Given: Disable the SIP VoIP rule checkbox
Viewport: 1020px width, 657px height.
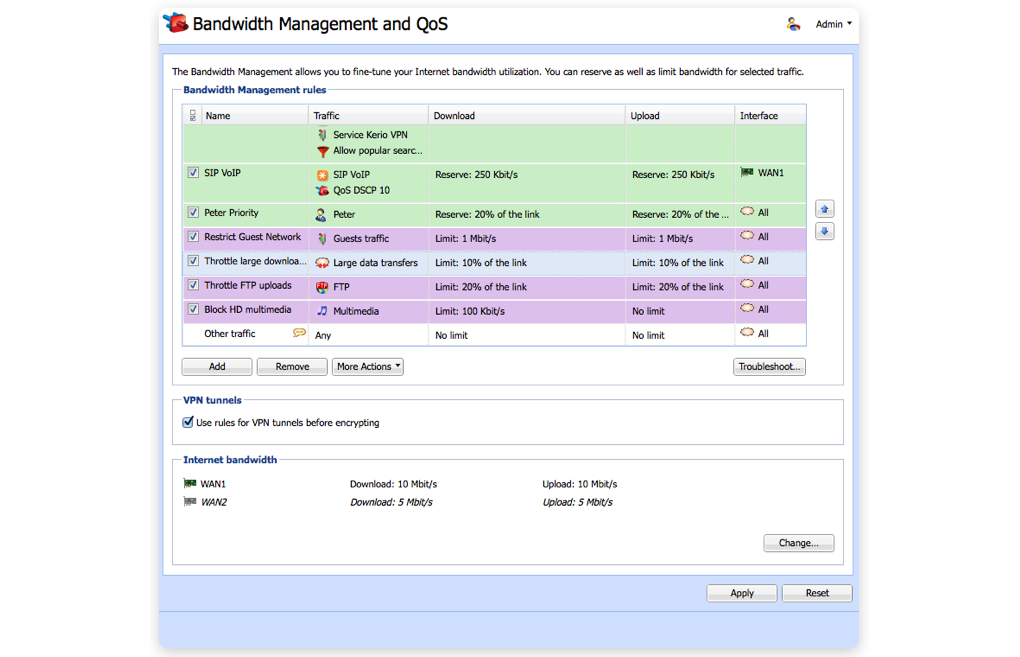Looking at the screenshot, I should click(x=193, y=173).
